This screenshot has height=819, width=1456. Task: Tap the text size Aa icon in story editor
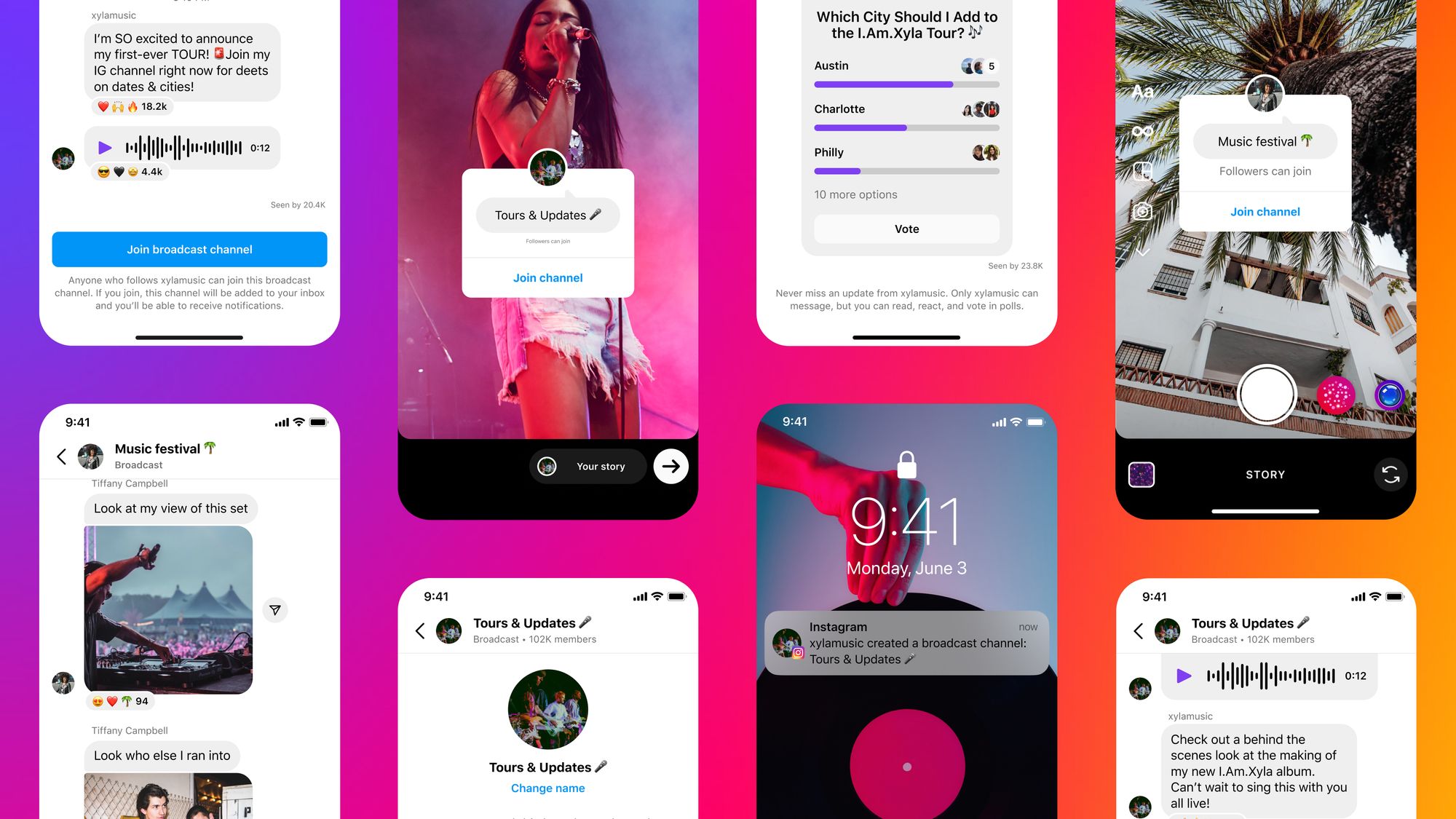tap(1144, 90)
